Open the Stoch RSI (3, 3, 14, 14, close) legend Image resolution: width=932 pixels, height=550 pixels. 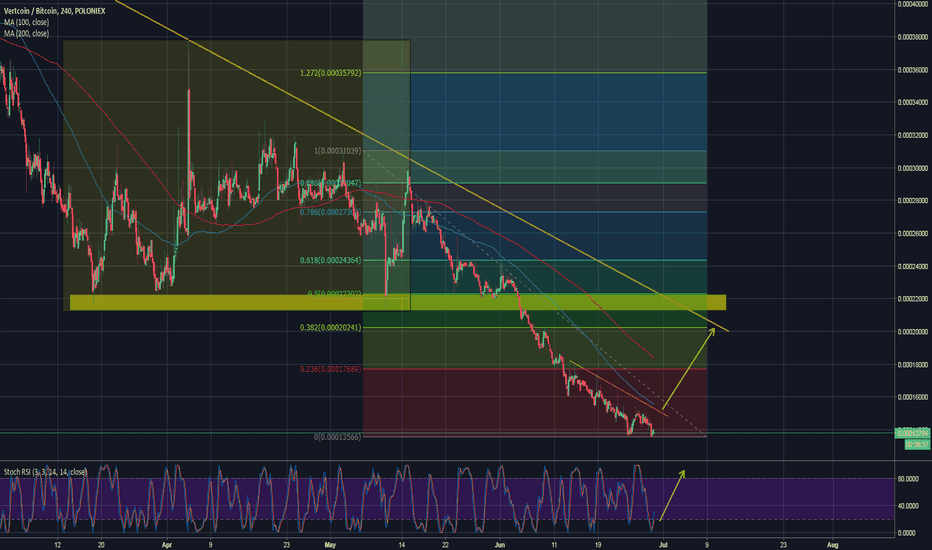click(45, 472)
